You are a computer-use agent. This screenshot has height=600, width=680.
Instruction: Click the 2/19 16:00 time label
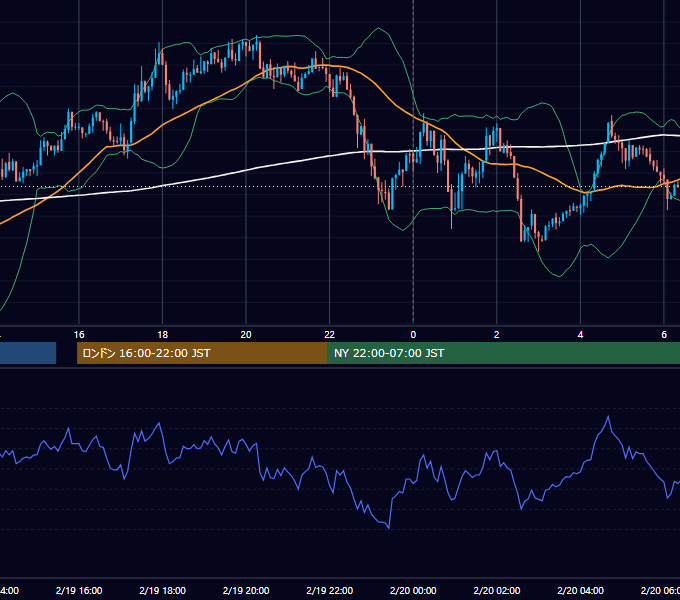(79, 590)
